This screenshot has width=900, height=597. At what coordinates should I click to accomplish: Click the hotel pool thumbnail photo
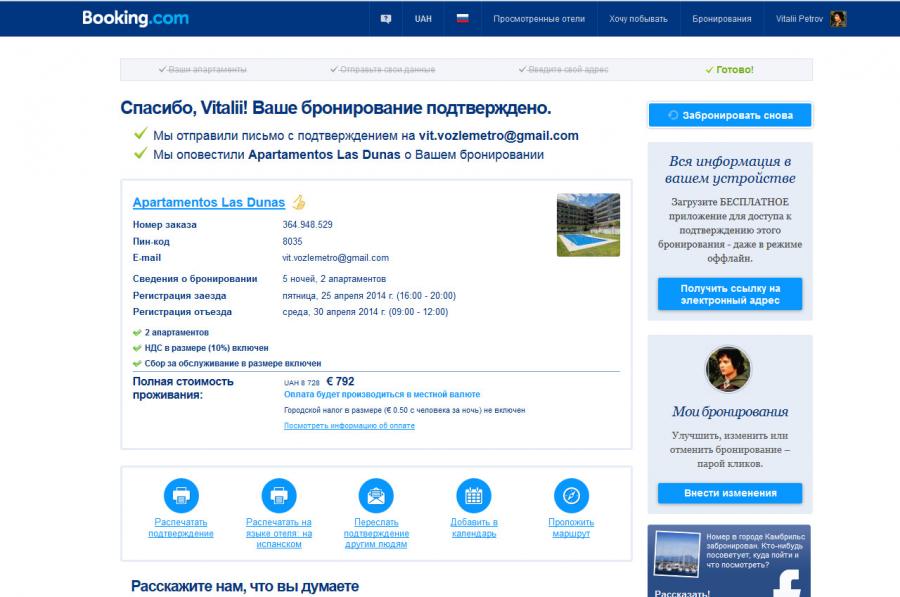click(588, 225)
